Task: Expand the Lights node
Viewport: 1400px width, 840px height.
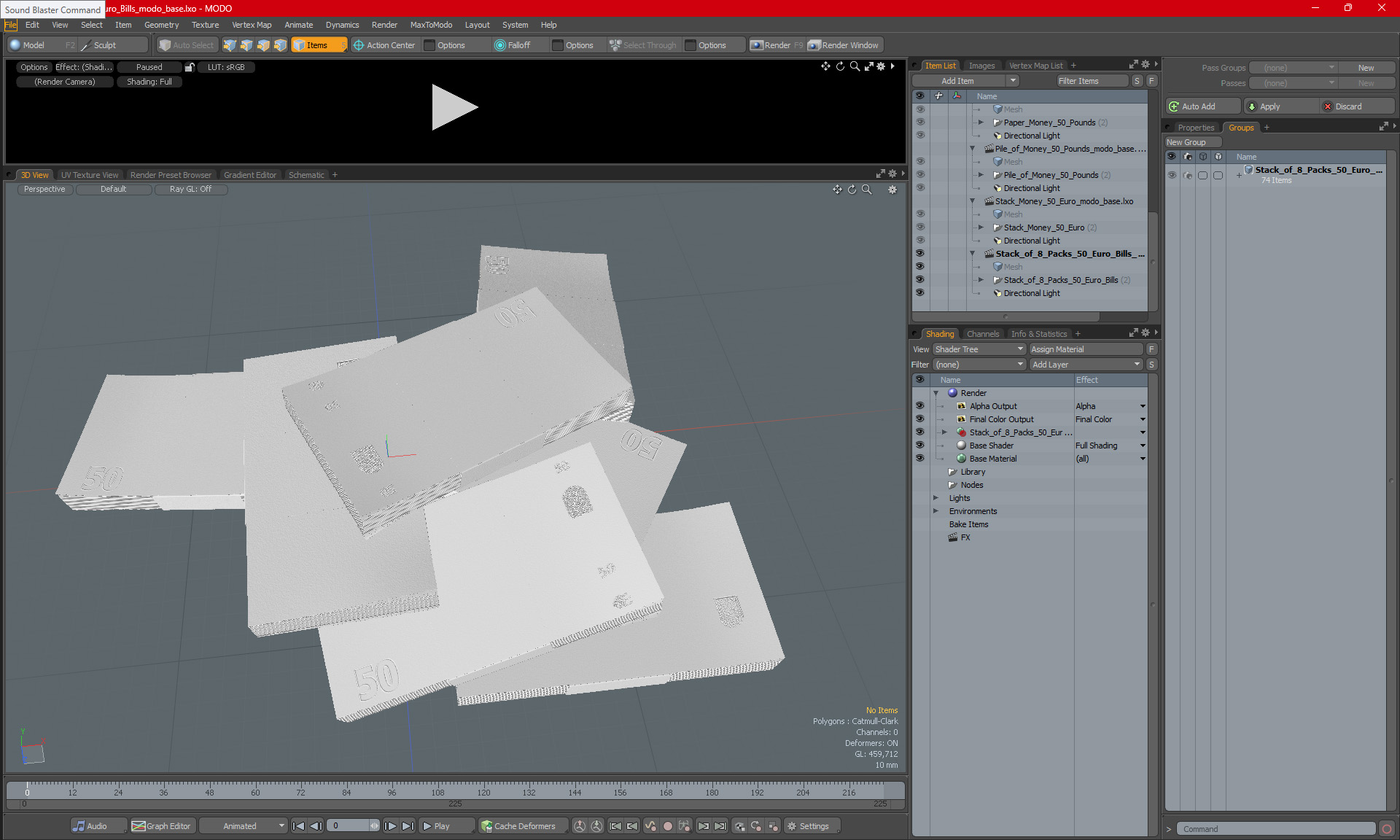Action: pos(936,498)
